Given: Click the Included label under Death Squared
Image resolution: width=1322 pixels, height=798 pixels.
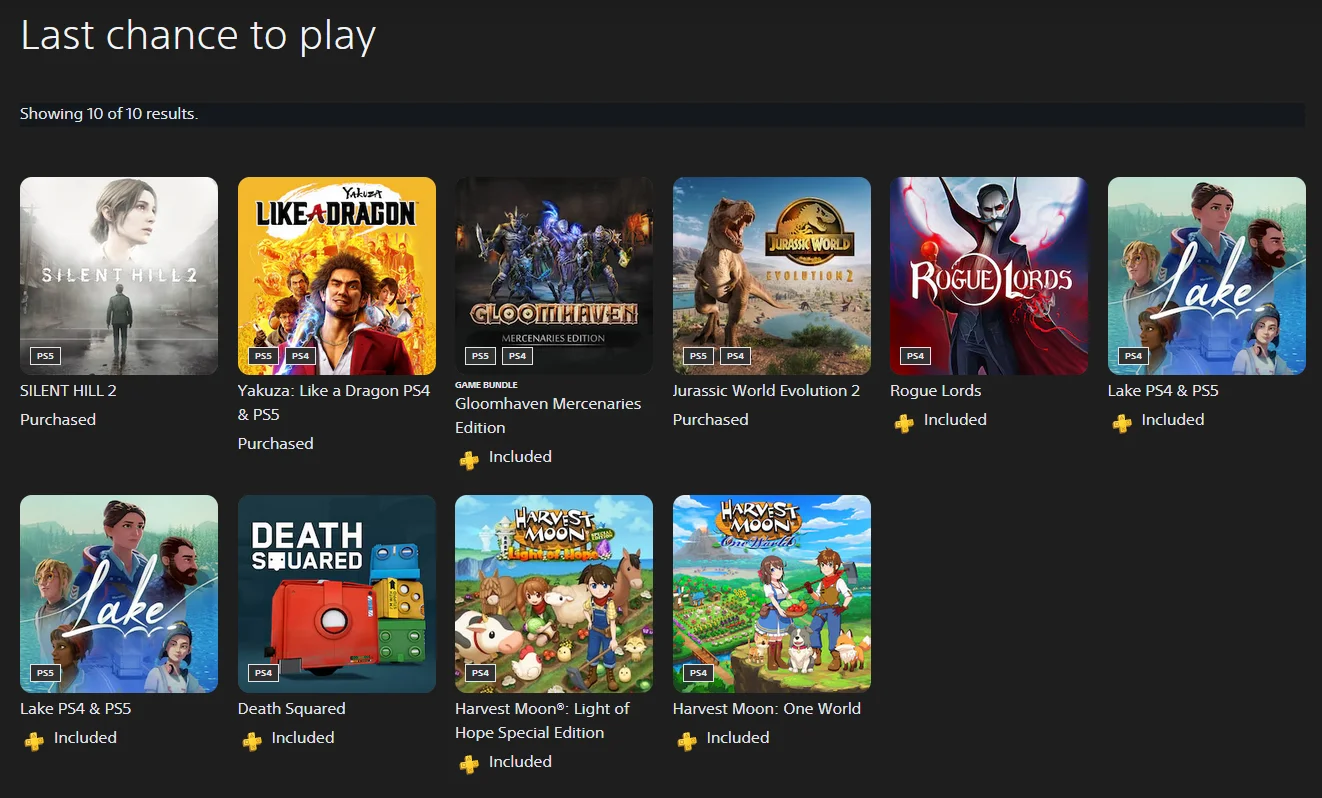Looking at the screenshot, I should 303,738.
